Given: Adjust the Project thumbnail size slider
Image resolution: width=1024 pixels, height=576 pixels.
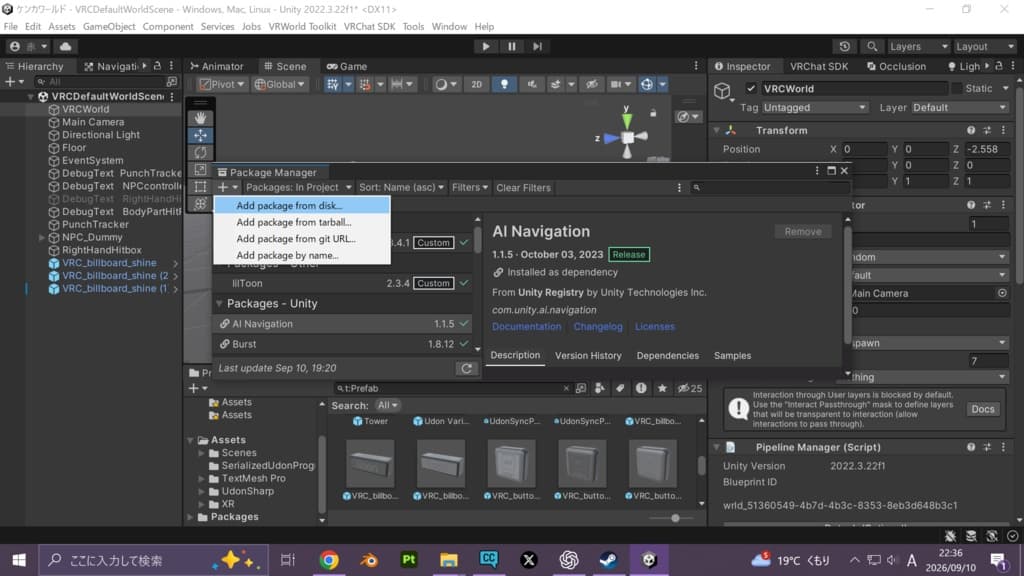Looking at the screenshot, I should click(675, 518).
